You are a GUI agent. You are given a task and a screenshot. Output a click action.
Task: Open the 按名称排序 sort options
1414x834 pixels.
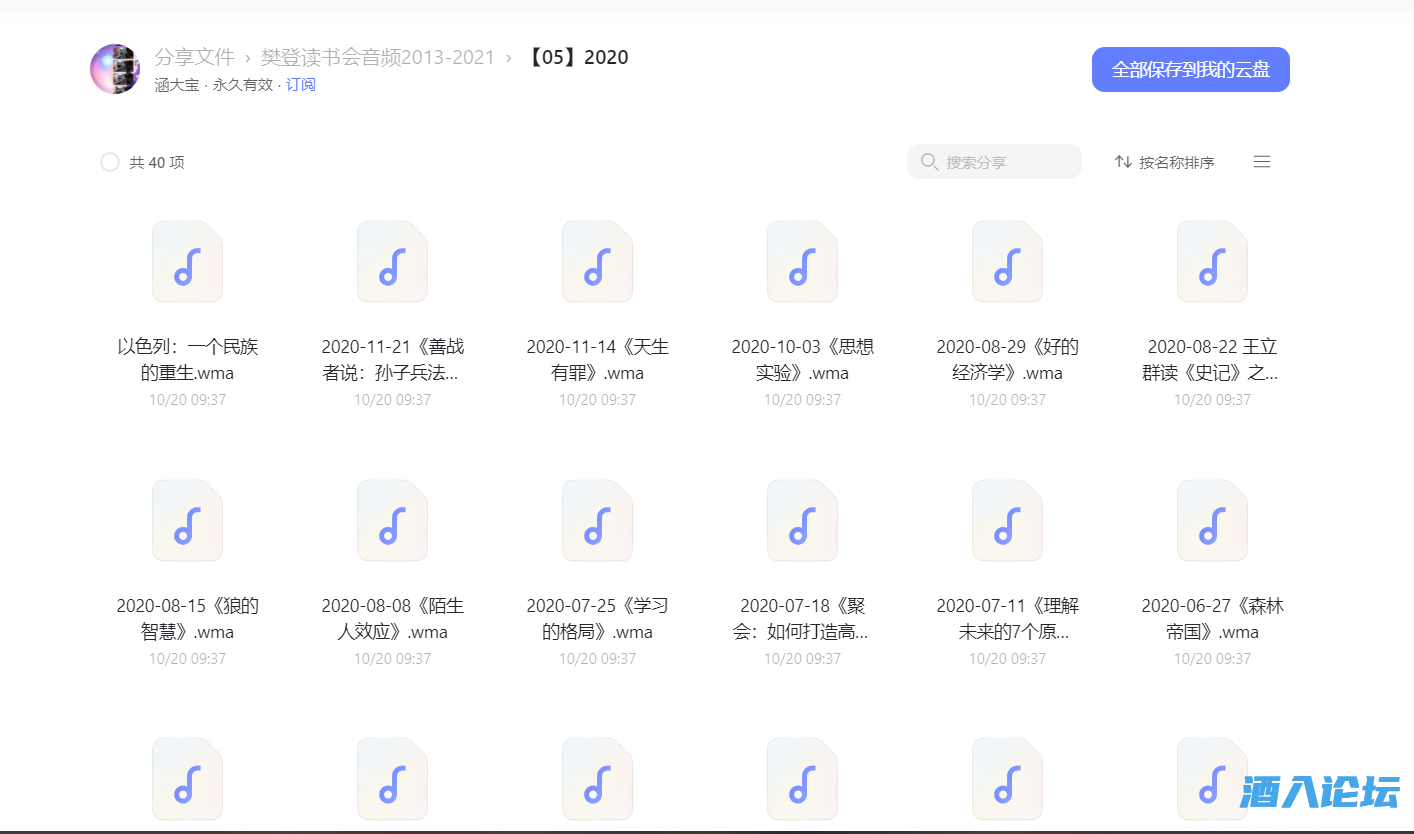1176,161
